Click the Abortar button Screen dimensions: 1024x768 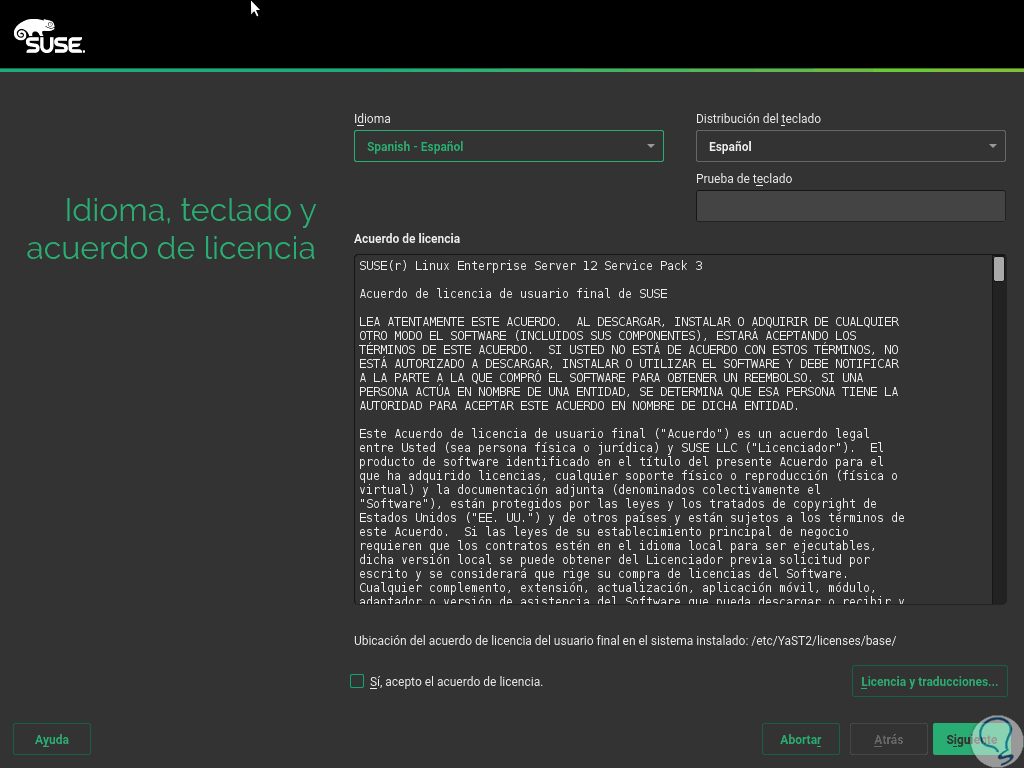801,739
